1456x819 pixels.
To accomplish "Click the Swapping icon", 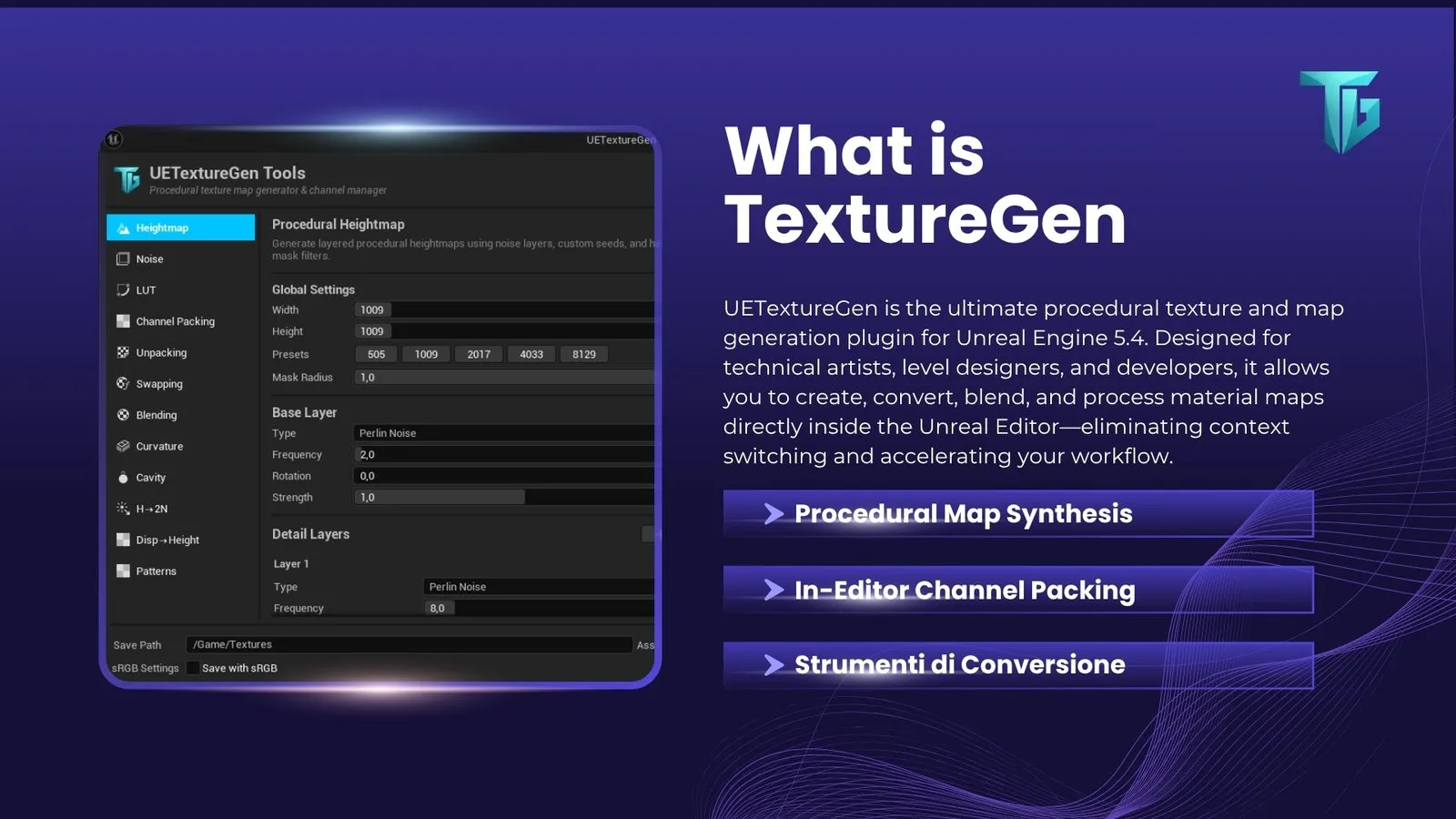I will pos(123,384).
